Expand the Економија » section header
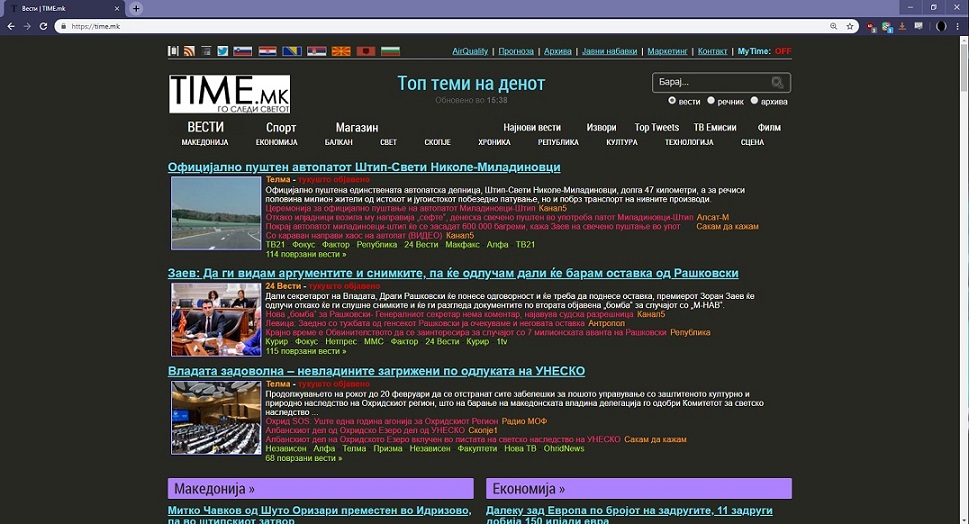 click(639, 489)
